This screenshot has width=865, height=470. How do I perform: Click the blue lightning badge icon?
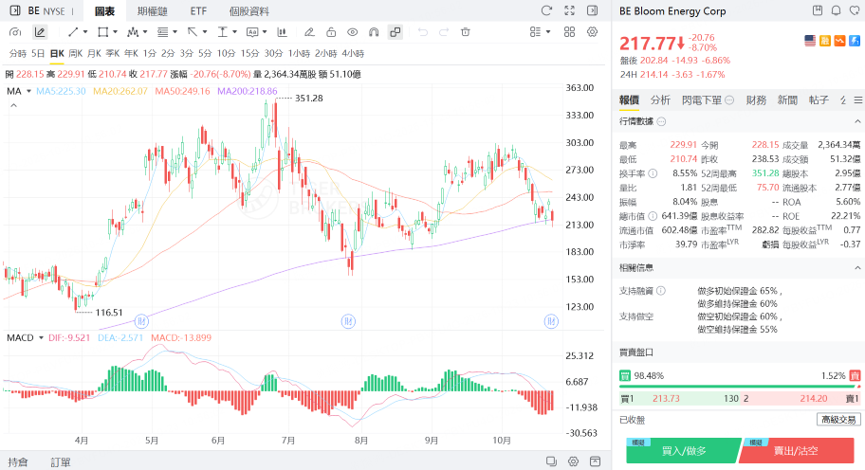[x=855, y=40]
